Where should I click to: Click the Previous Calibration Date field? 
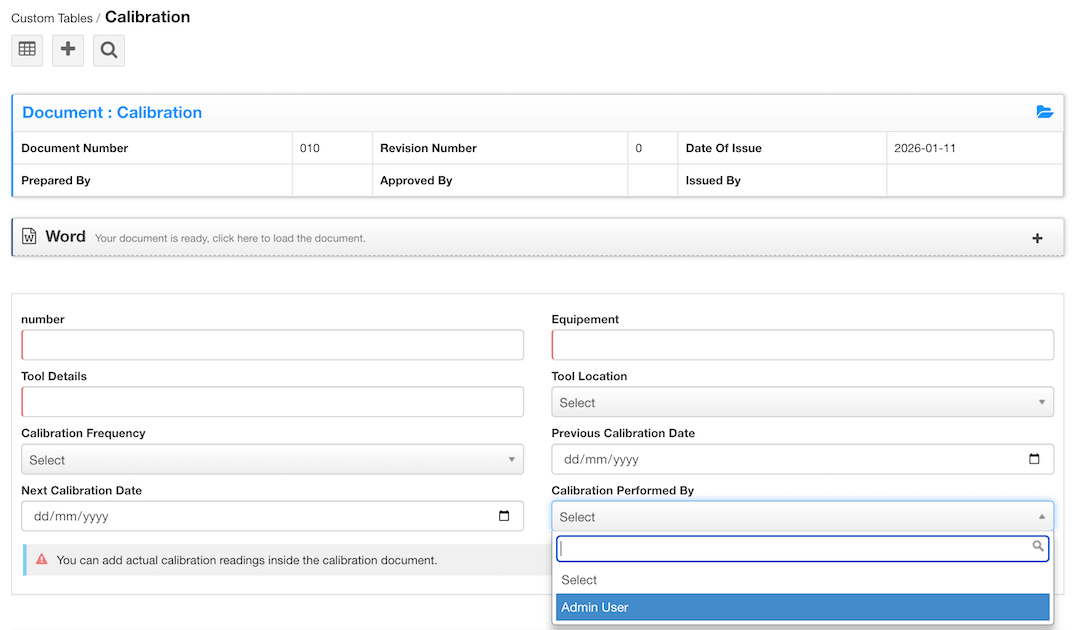click(x=802, y=459)
